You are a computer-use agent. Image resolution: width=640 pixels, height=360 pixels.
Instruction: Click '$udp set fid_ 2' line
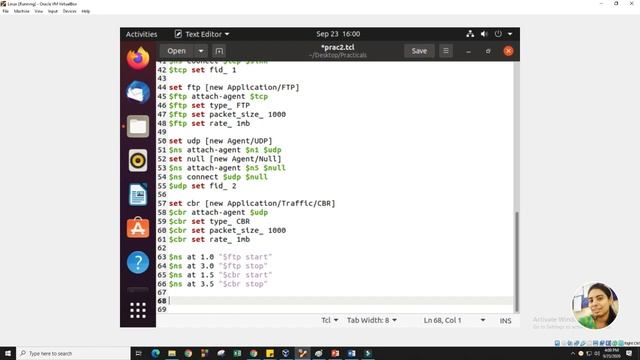pos(202,186)
